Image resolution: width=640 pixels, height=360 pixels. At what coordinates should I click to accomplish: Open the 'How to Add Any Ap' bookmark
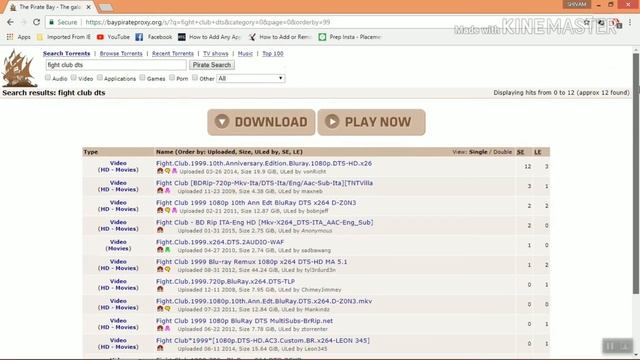209,37
